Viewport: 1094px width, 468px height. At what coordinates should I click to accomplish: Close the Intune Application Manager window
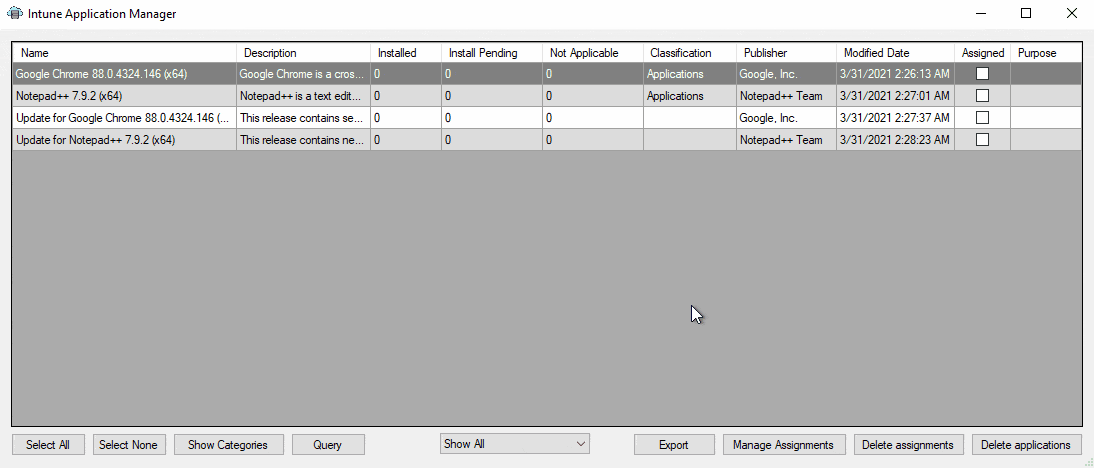click(x=1072, y=13)
